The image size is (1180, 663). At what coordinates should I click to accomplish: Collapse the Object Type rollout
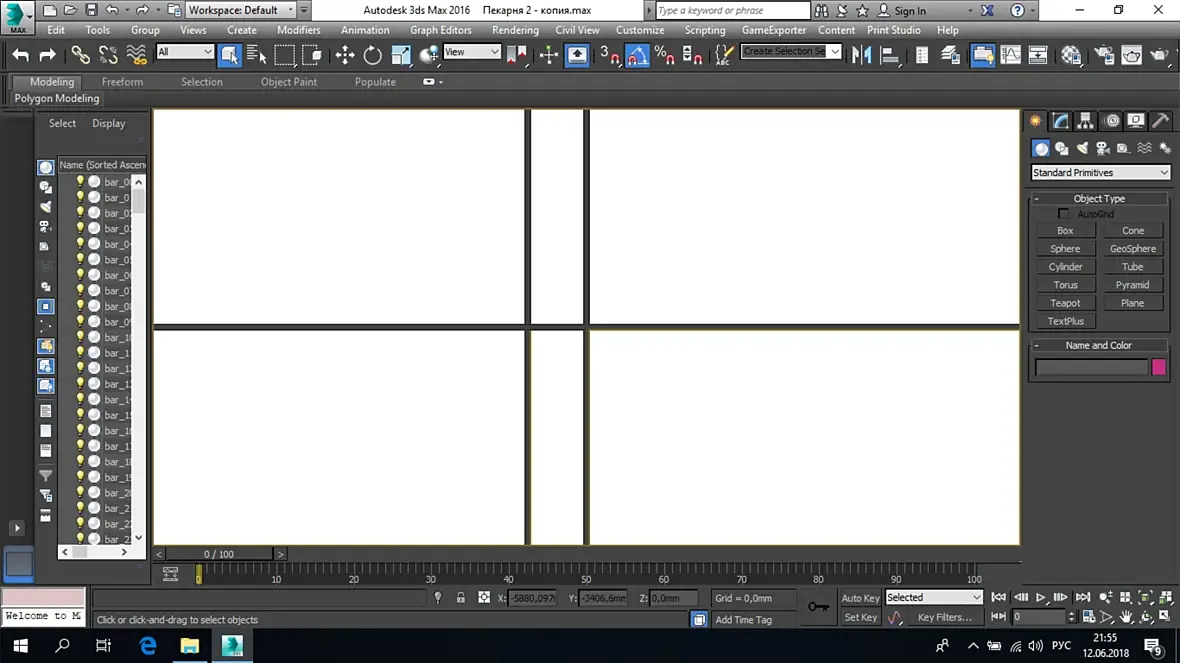pyautogui.click(x=1099, y=199)
